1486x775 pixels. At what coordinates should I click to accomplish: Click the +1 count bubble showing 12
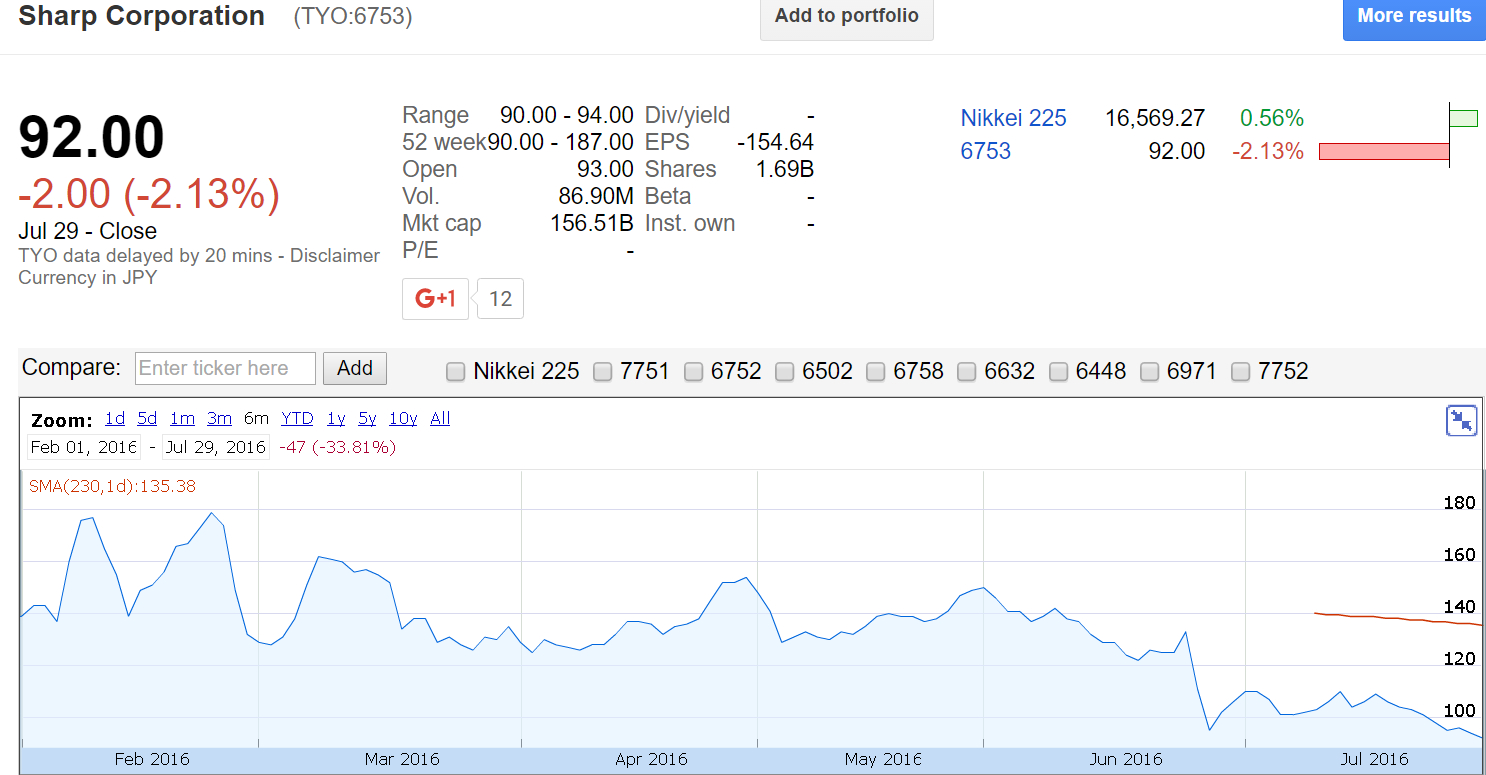tap(500, 298)
